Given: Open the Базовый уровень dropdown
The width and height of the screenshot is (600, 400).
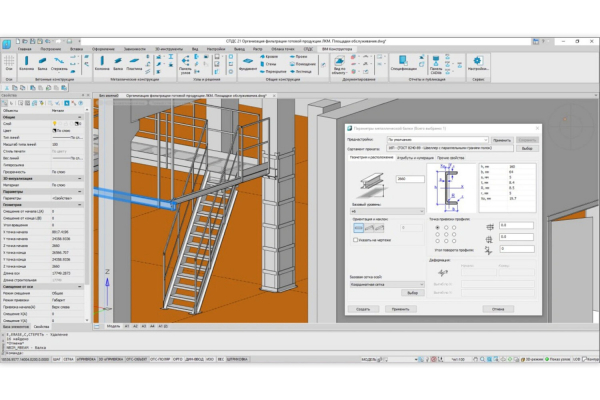Looking at the screenshot, I should (x=387, y=211).
